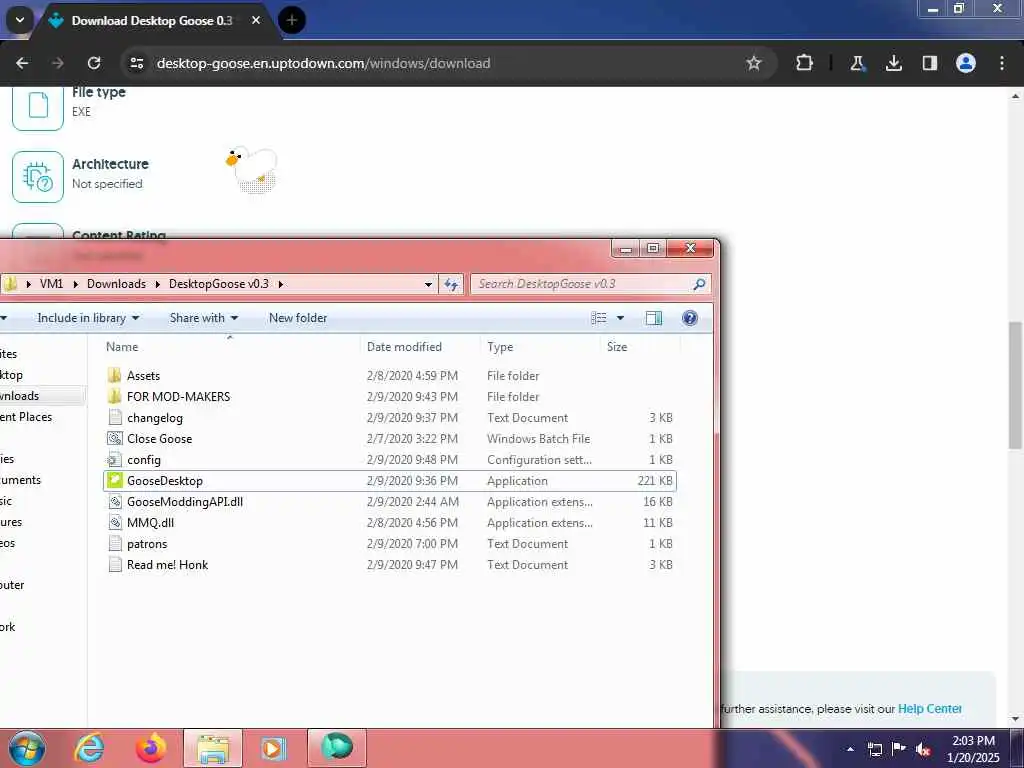The height and width of the screenshot is (768, 1024).
Task: Toggle Chrome side panel icon
Action: (x=930, y=63)
